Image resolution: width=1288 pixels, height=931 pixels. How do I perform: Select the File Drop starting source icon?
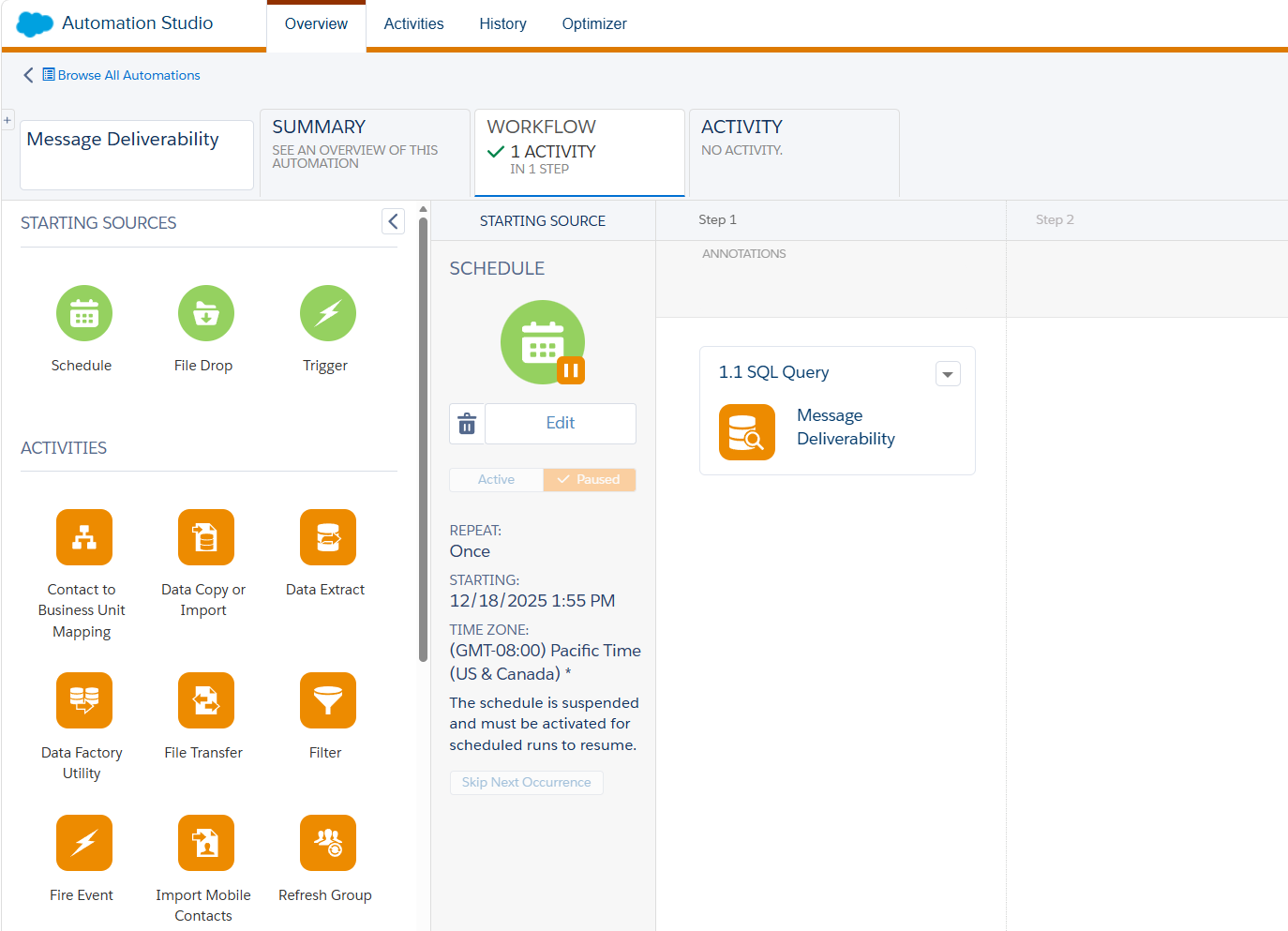tap(205, 313)
